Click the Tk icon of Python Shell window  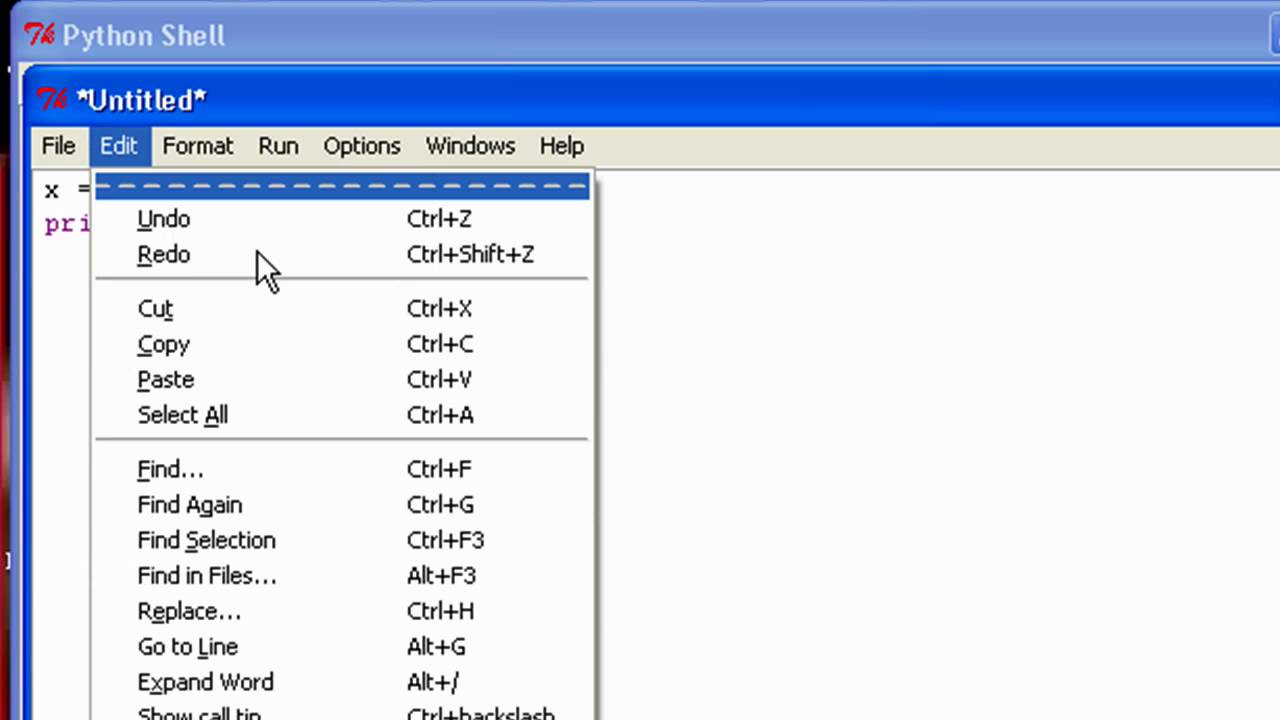click(x=40, y=35)
